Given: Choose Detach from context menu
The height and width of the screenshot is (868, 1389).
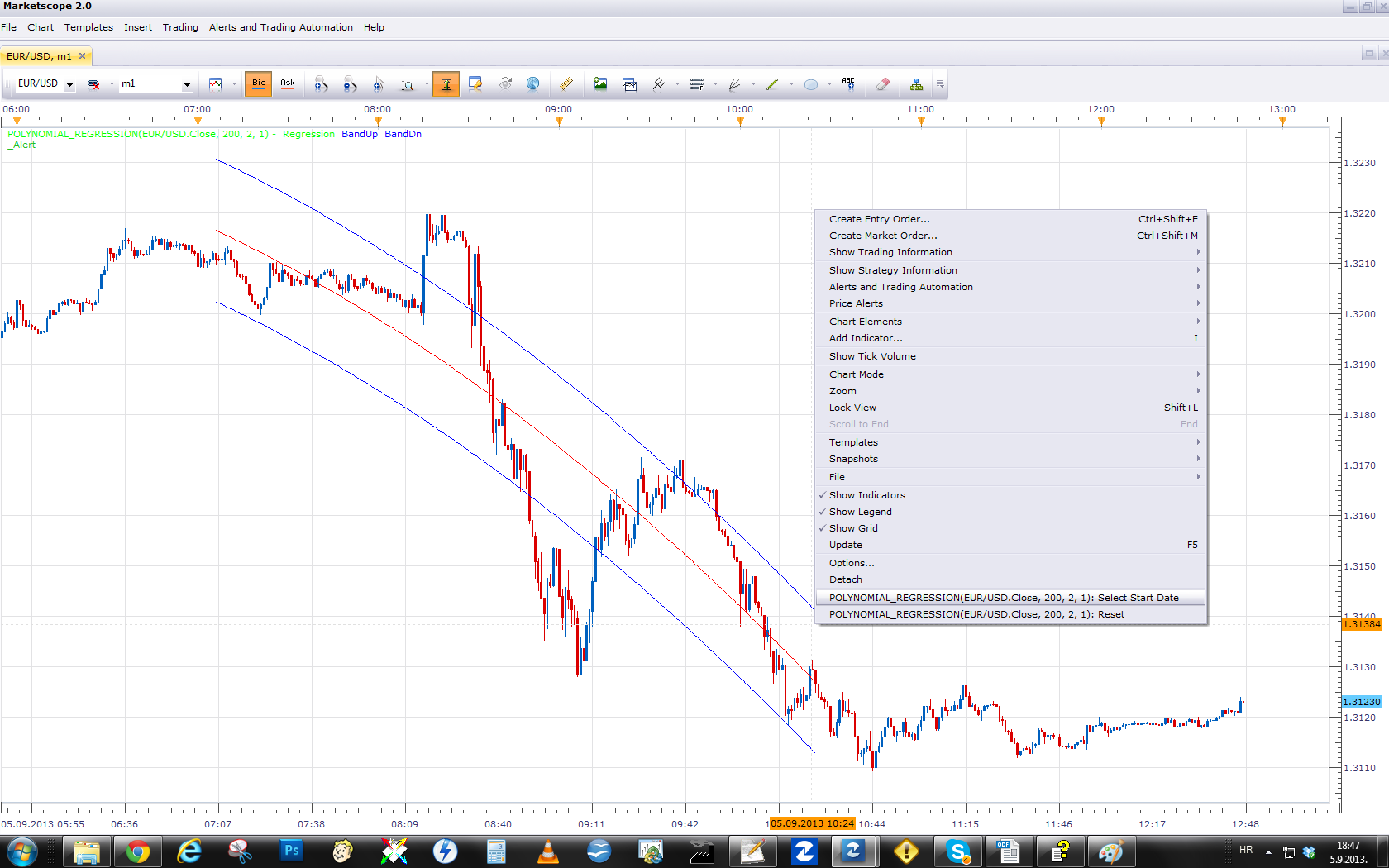Looking at the screenshot, I should 1010,579.
